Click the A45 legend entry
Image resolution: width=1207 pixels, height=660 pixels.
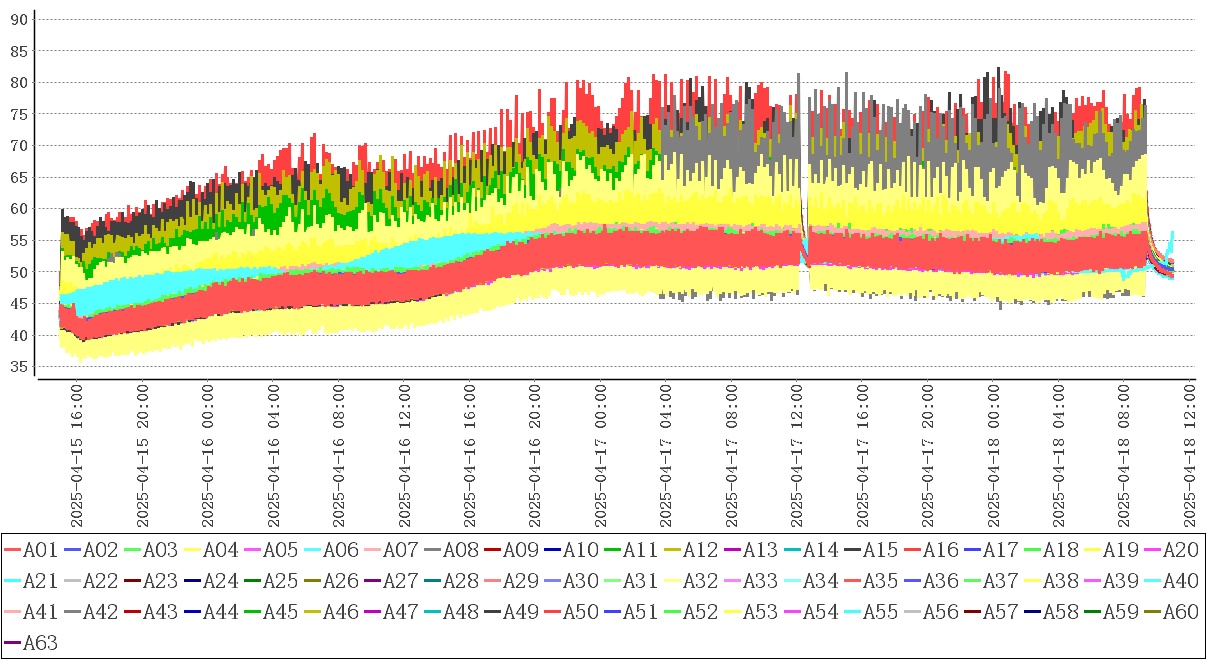point(278,613)
